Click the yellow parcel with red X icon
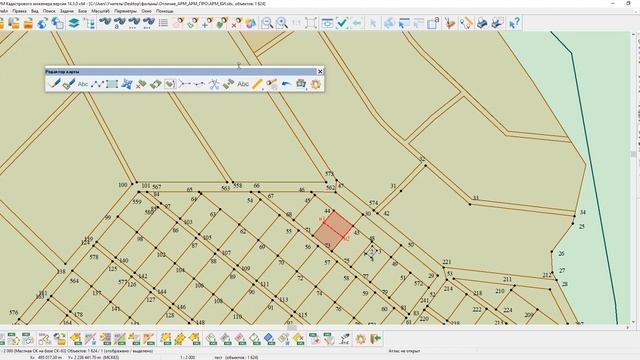Viewport: 640px width, 360px height. [x=299, y=339]
